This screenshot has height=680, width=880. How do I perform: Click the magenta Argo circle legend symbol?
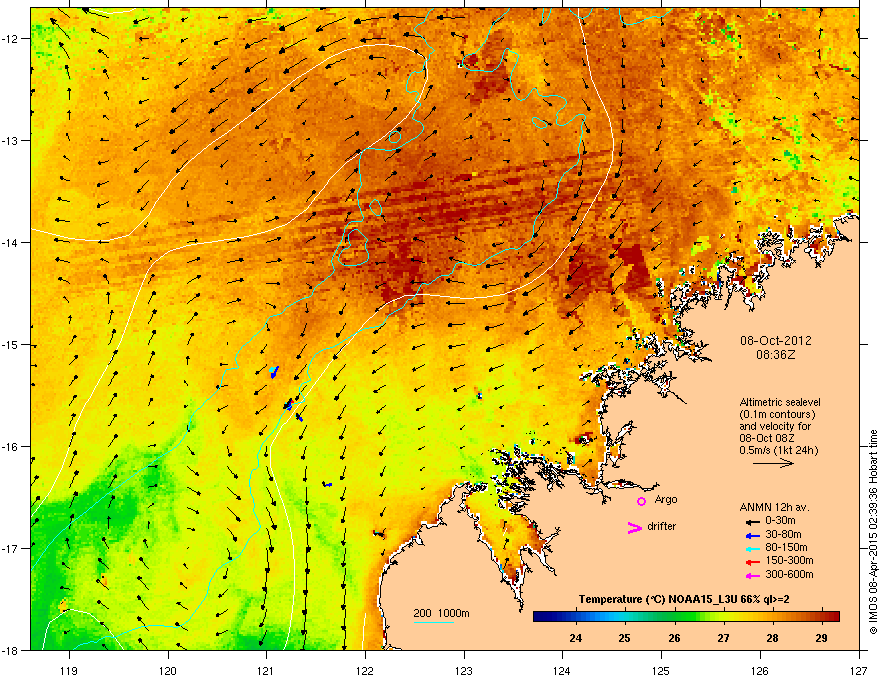click(641, 501)
